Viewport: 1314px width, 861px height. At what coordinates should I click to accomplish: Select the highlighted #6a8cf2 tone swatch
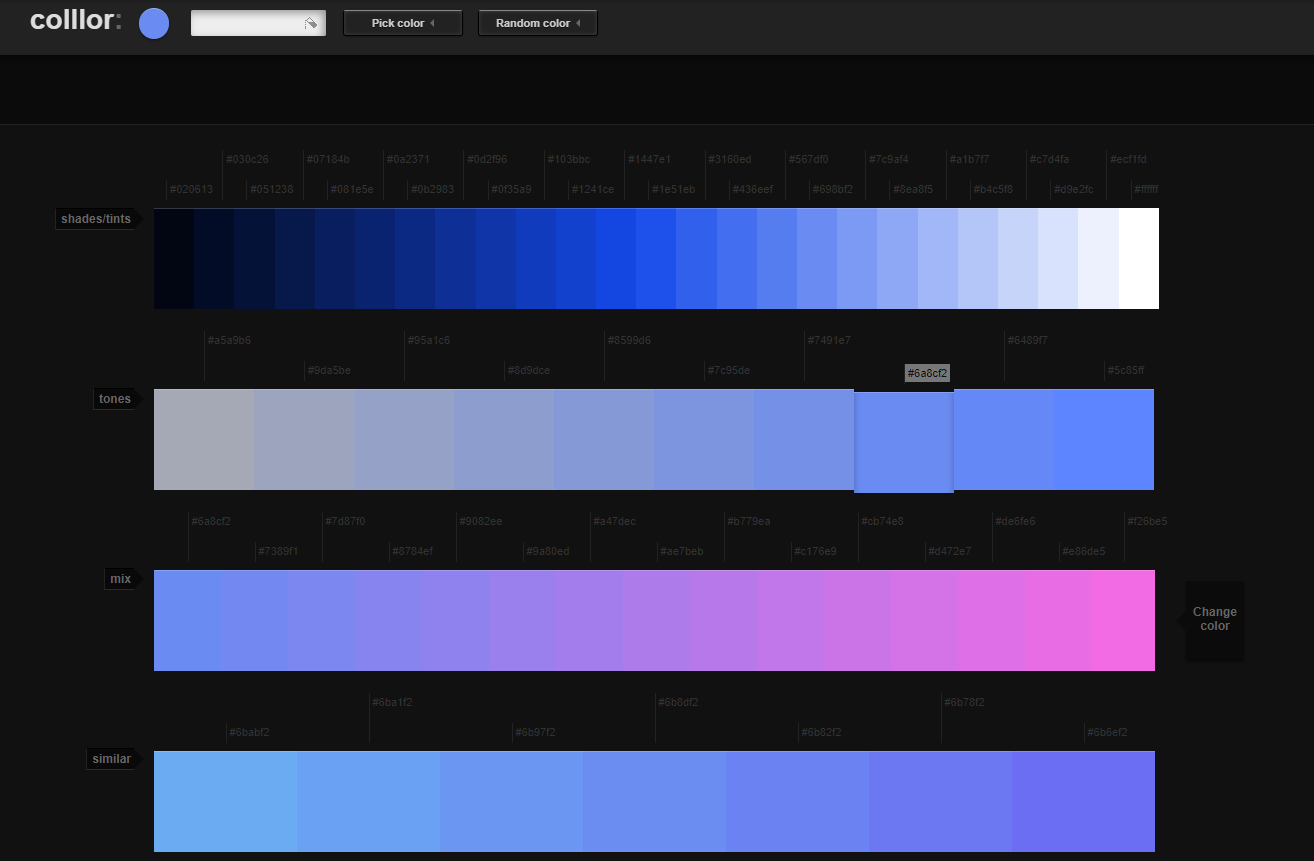coord(903,441)
